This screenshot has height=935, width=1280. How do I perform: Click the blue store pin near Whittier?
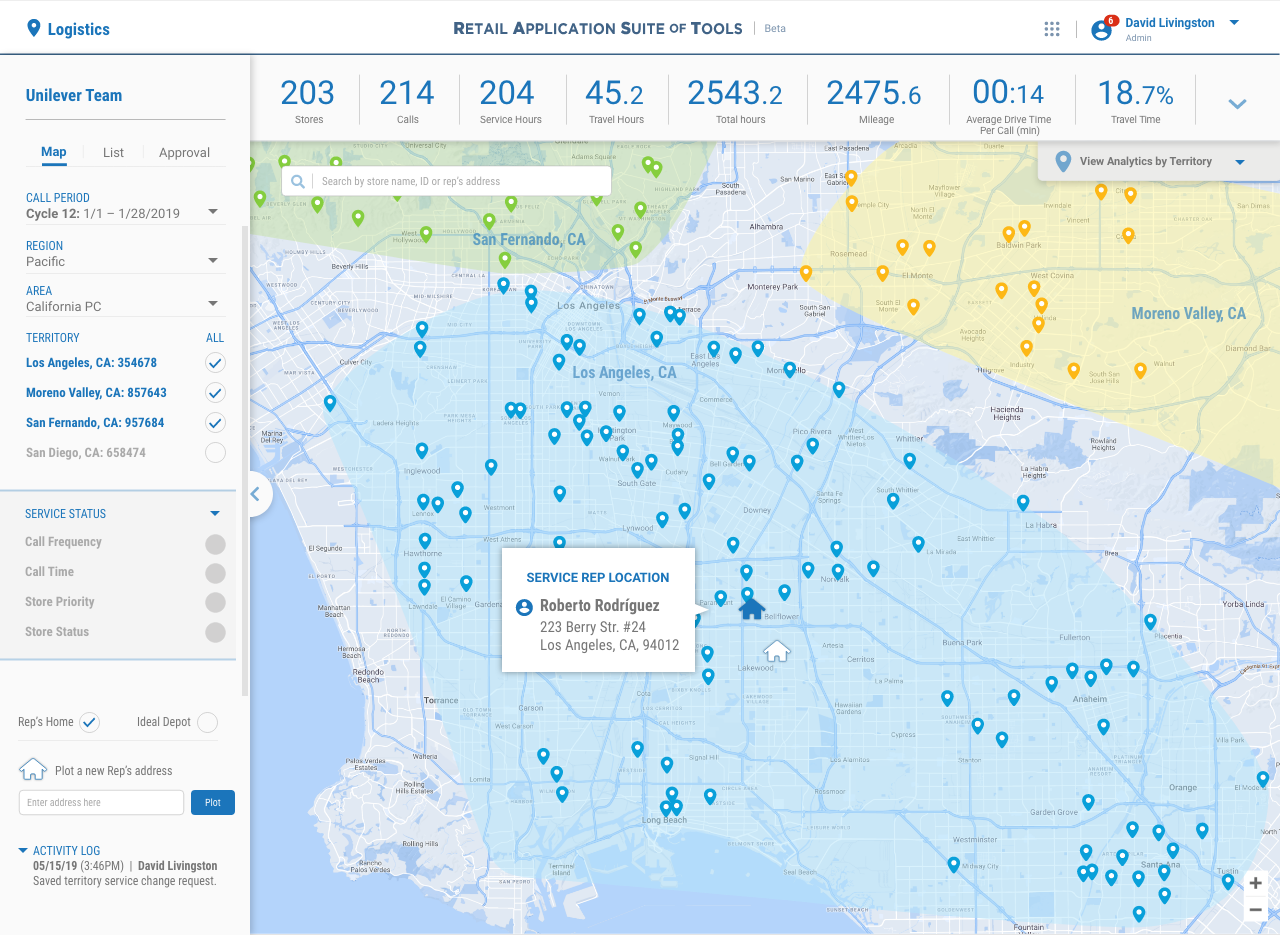909,461
